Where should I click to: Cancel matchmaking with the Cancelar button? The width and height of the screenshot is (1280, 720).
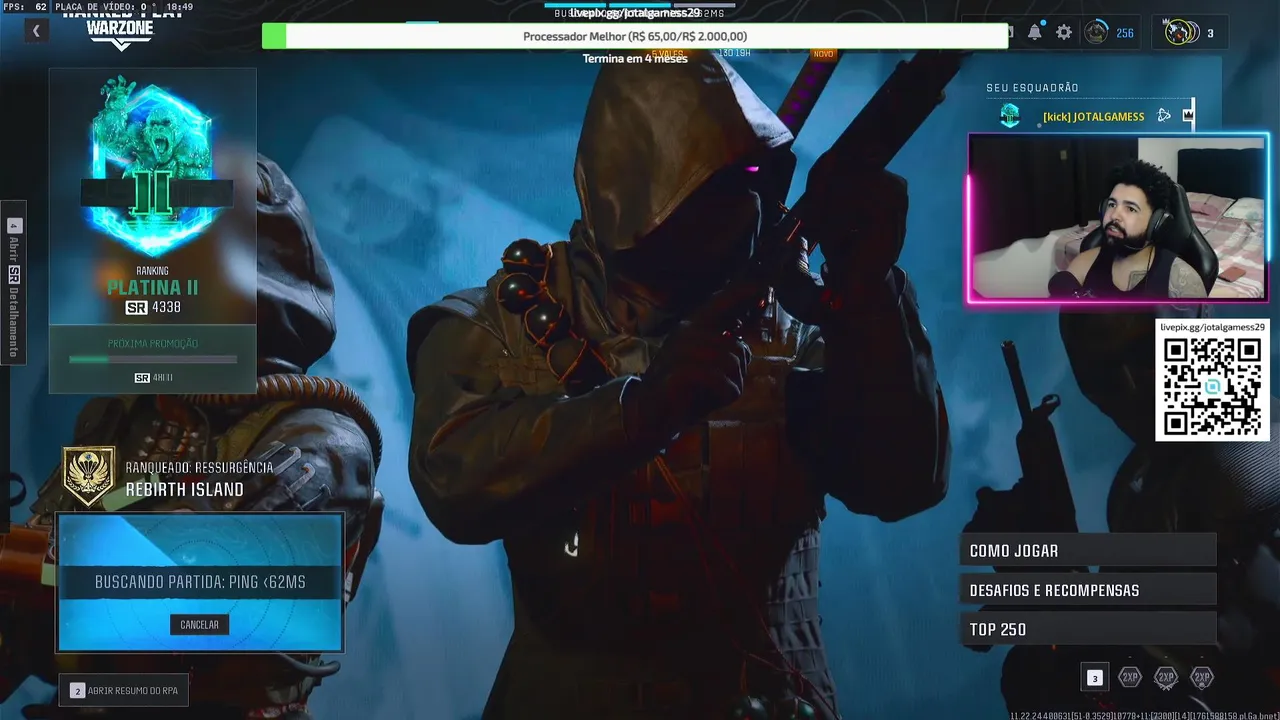tap(199, 624)
